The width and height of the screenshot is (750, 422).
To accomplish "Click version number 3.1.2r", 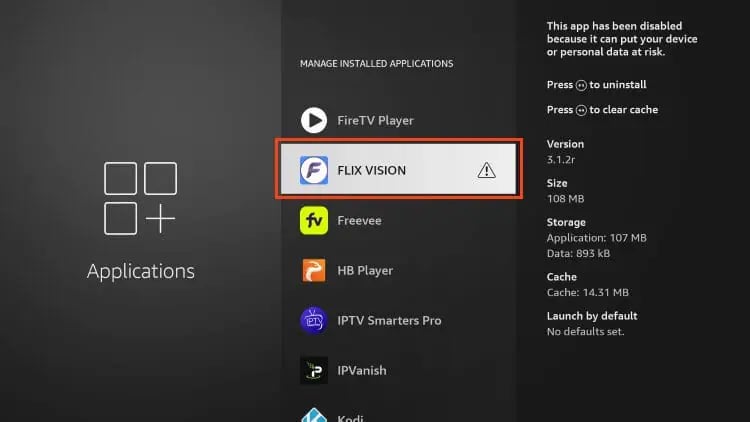I will click(x=561, y=159).
